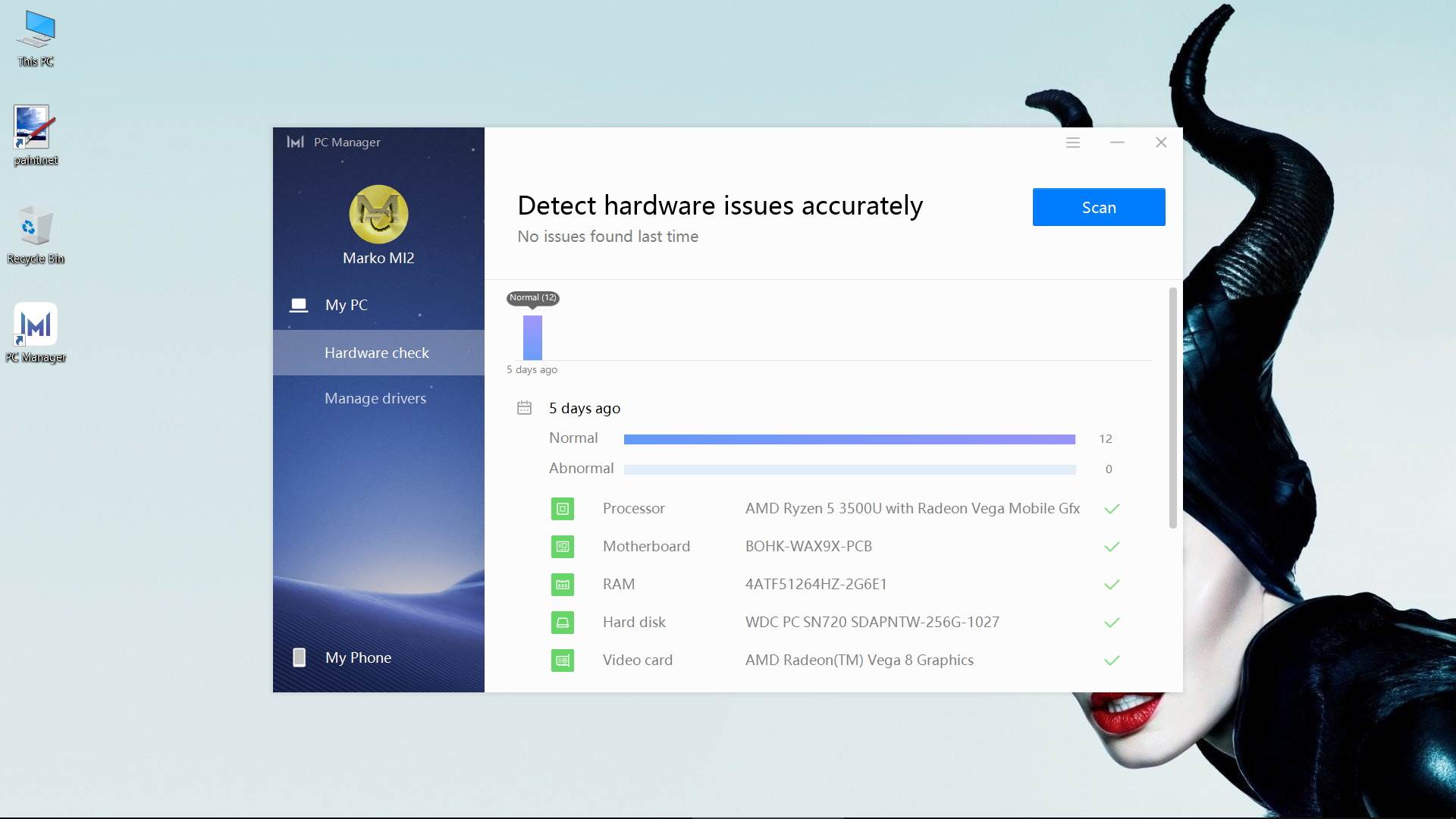Screen dimensions: 1456x819
Task: Select the paintnet desktop icon
Action: (32, 127)
